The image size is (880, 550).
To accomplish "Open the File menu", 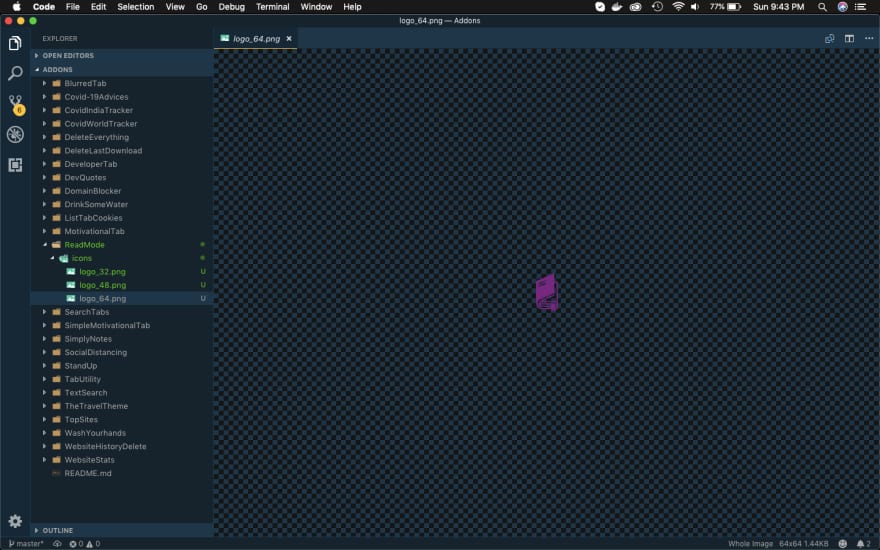I will 73,7.
